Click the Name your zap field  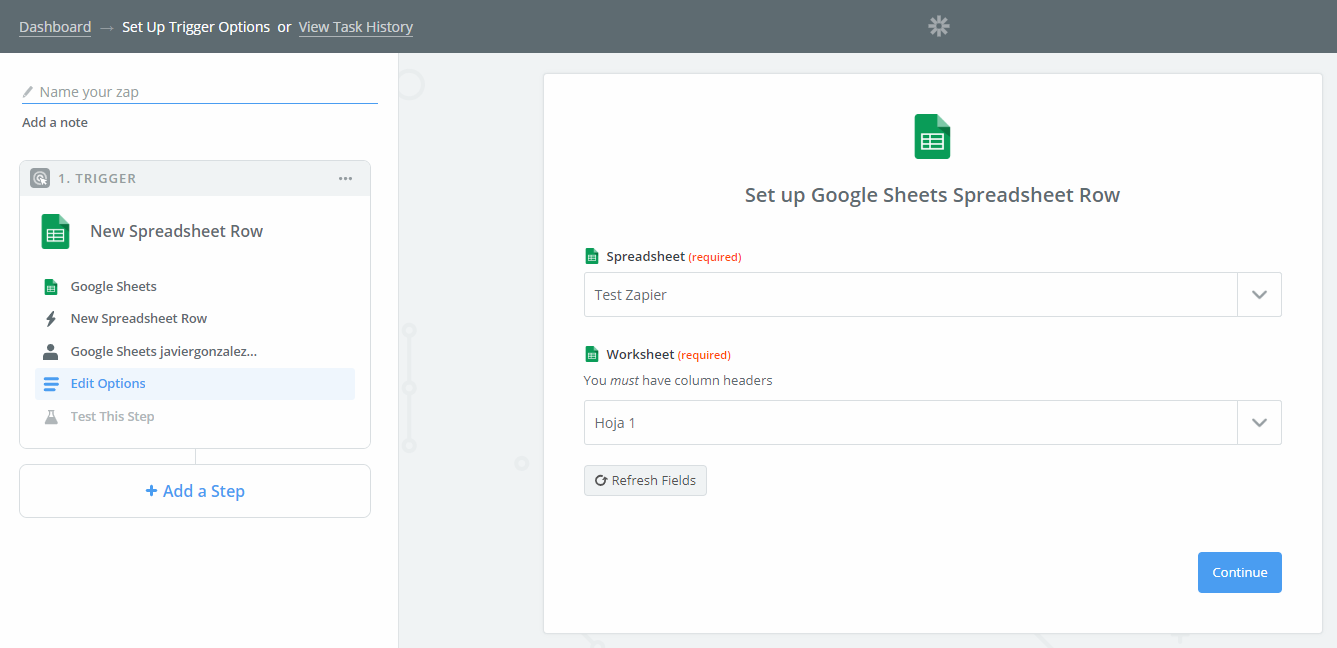coord(205,92)
